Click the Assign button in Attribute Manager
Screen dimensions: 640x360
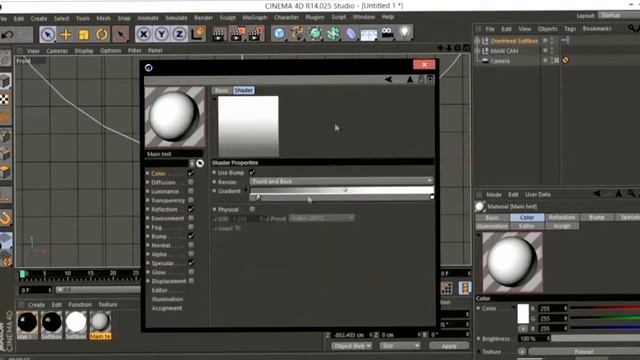562,226
